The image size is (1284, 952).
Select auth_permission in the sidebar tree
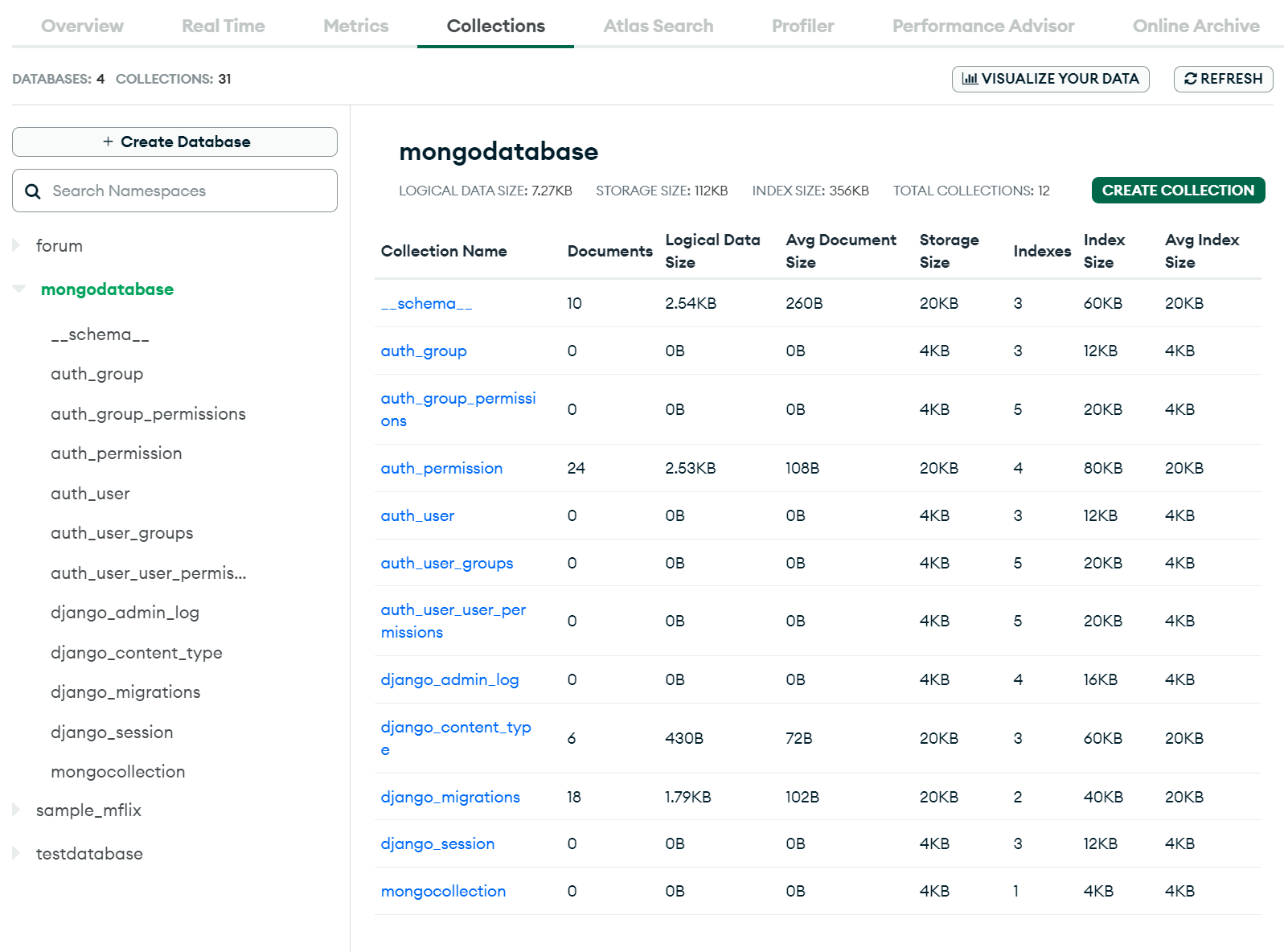116,453
